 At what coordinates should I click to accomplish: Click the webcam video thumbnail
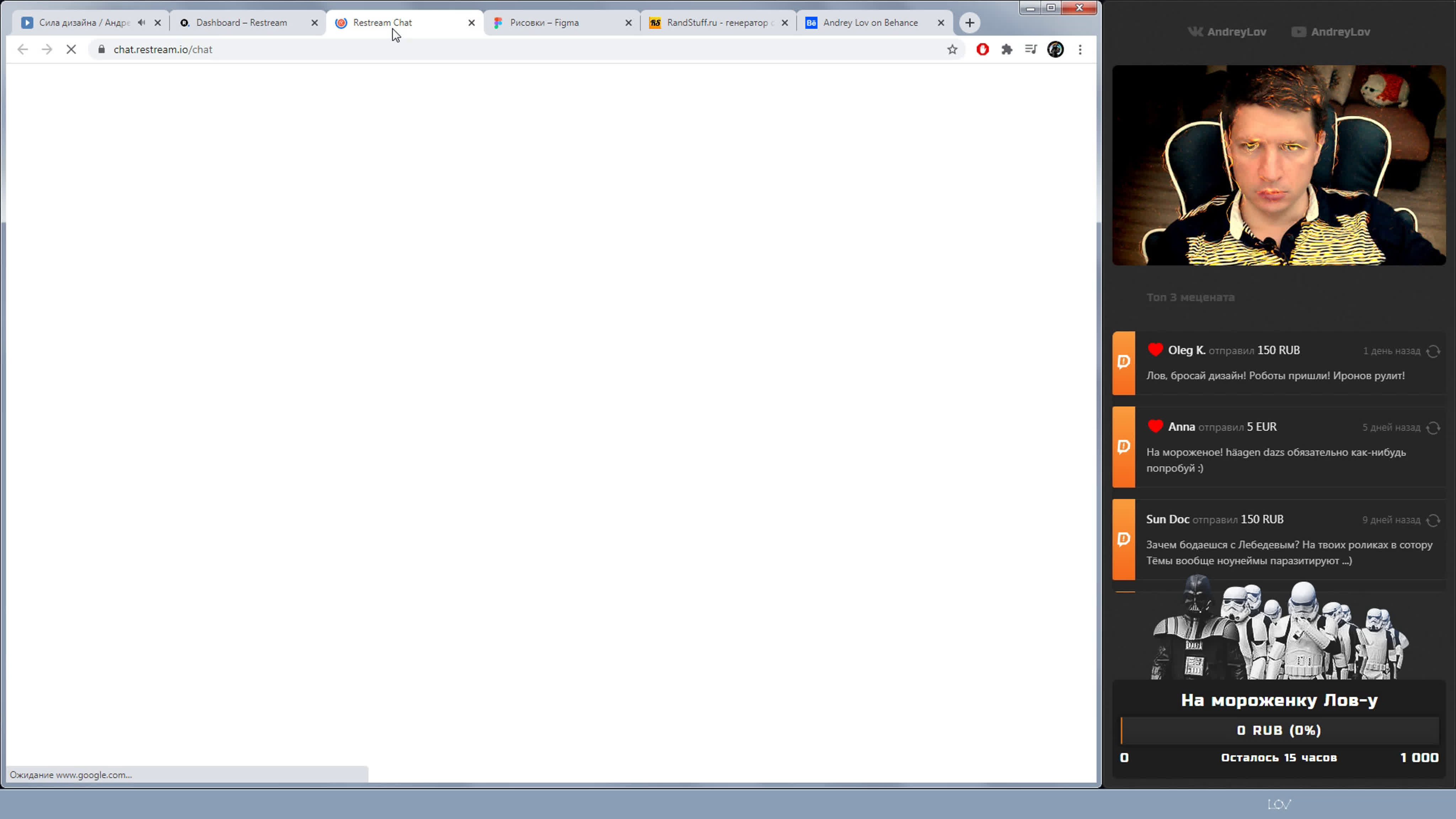pos(1279,165)
